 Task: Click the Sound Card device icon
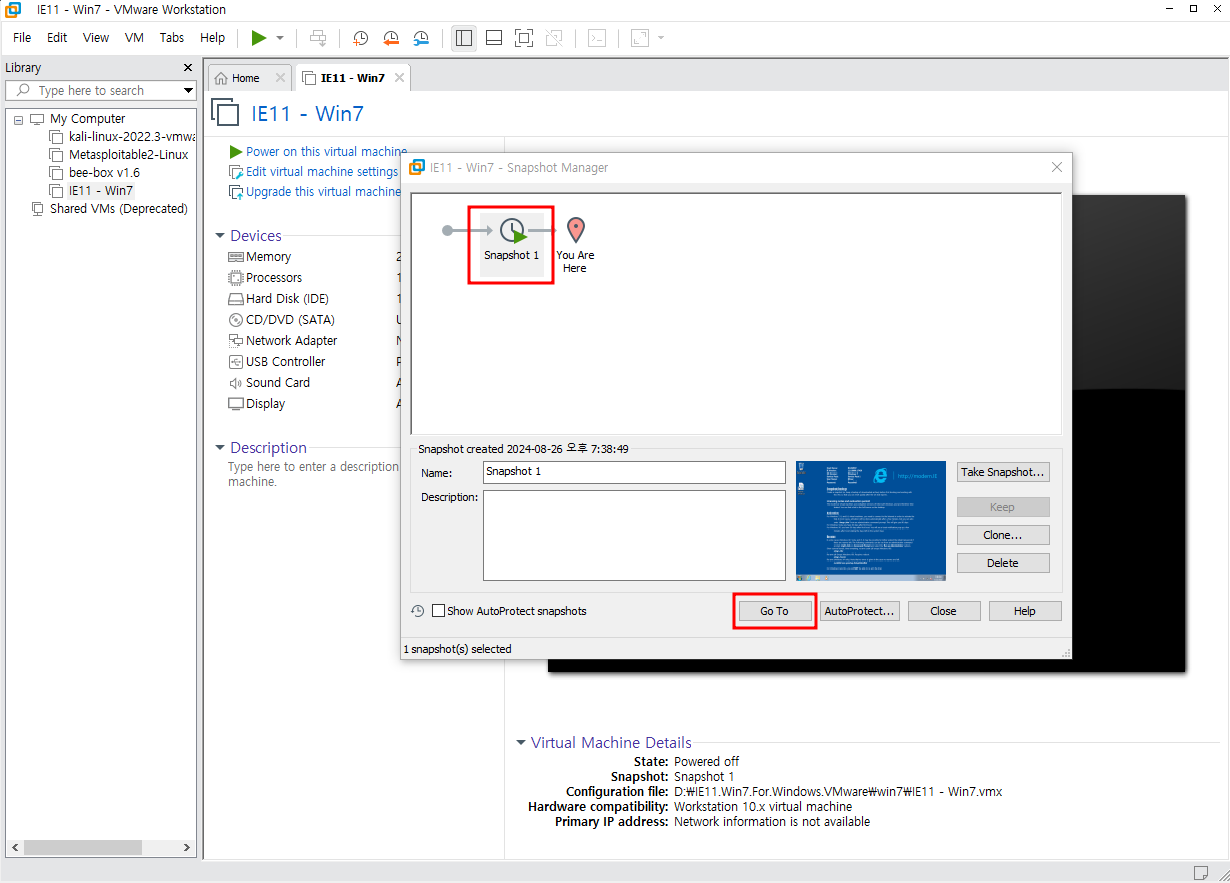point(236,383)
